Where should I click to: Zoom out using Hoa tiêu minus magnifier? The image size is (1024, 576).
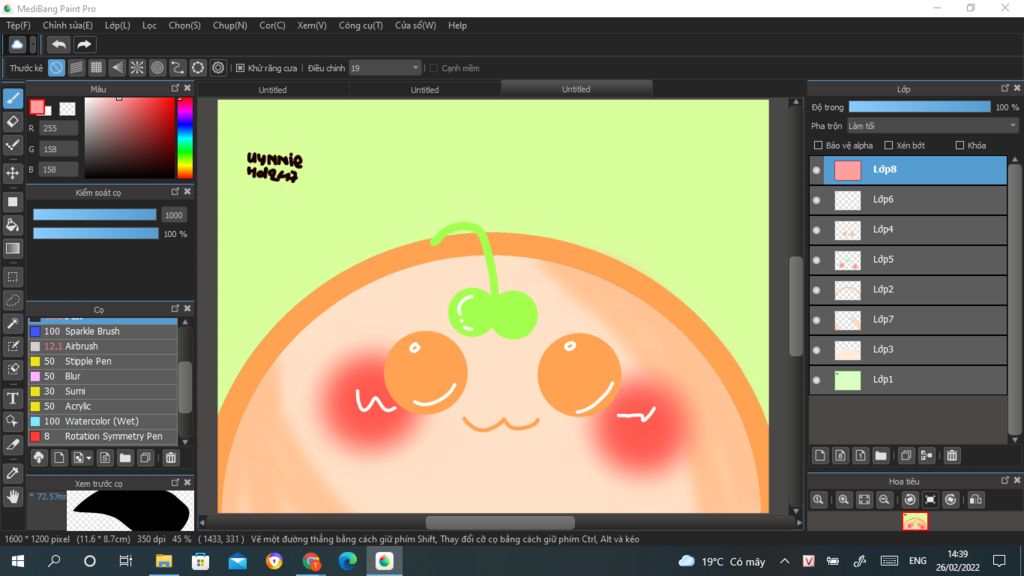(x=884, y=500)
